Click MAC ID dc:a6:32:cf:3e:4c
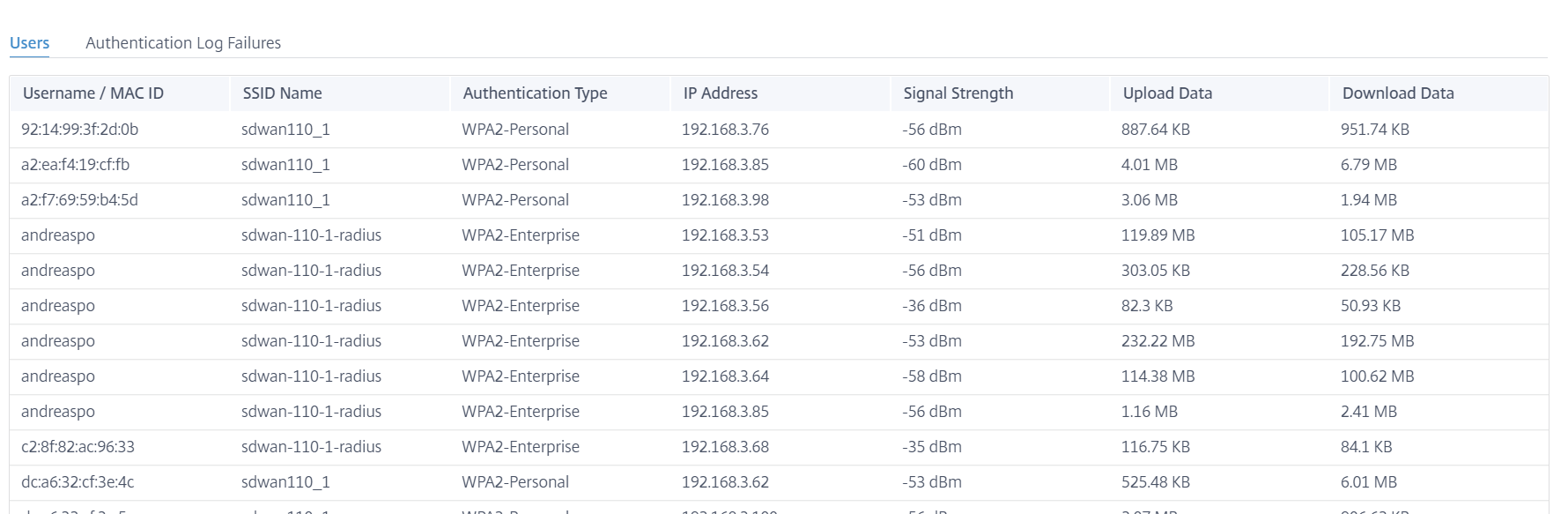 pyautogui.click(x=78, y=482)
